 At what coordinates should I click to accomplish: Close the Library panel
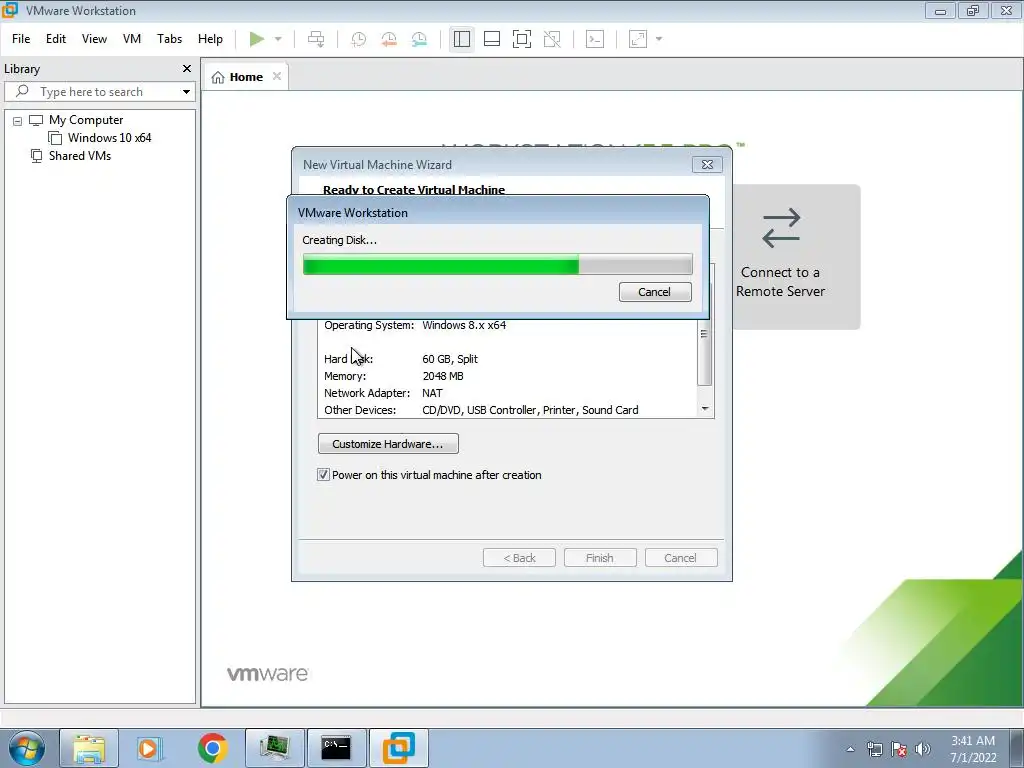(x=187, y=69)
